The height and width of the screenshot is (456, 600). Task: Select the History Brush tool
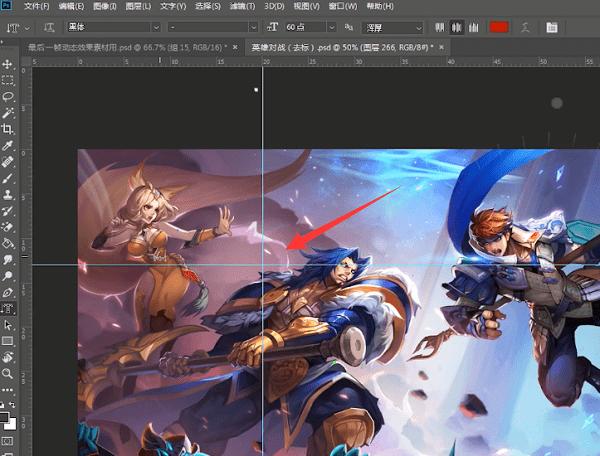[x=7, y=210]
